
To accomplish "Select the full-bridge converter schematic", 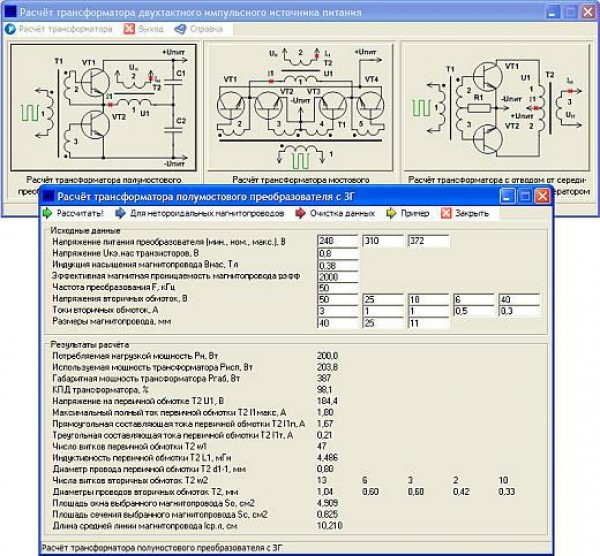I will pos(300,108).
